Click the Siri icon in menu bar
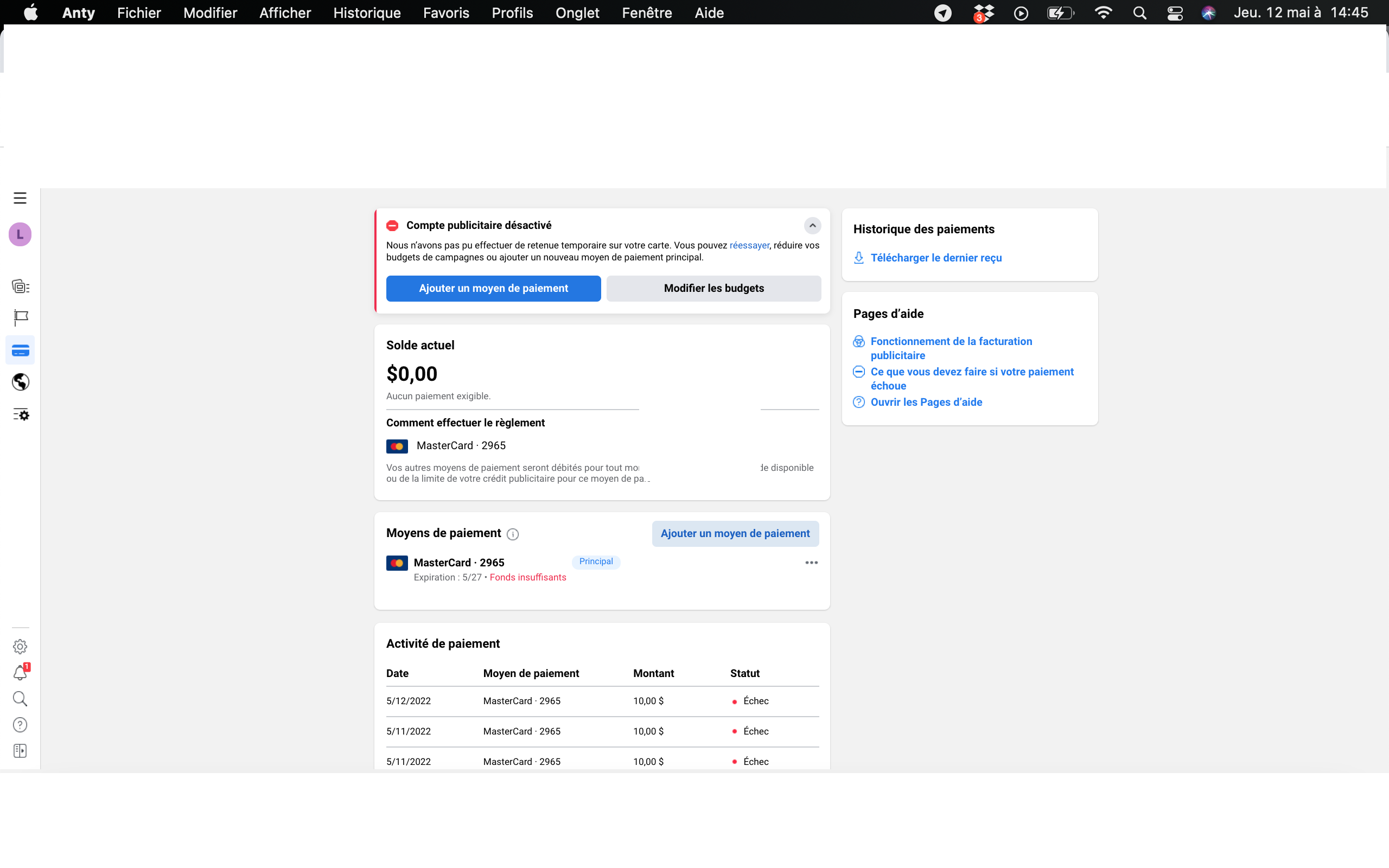 1209,12
